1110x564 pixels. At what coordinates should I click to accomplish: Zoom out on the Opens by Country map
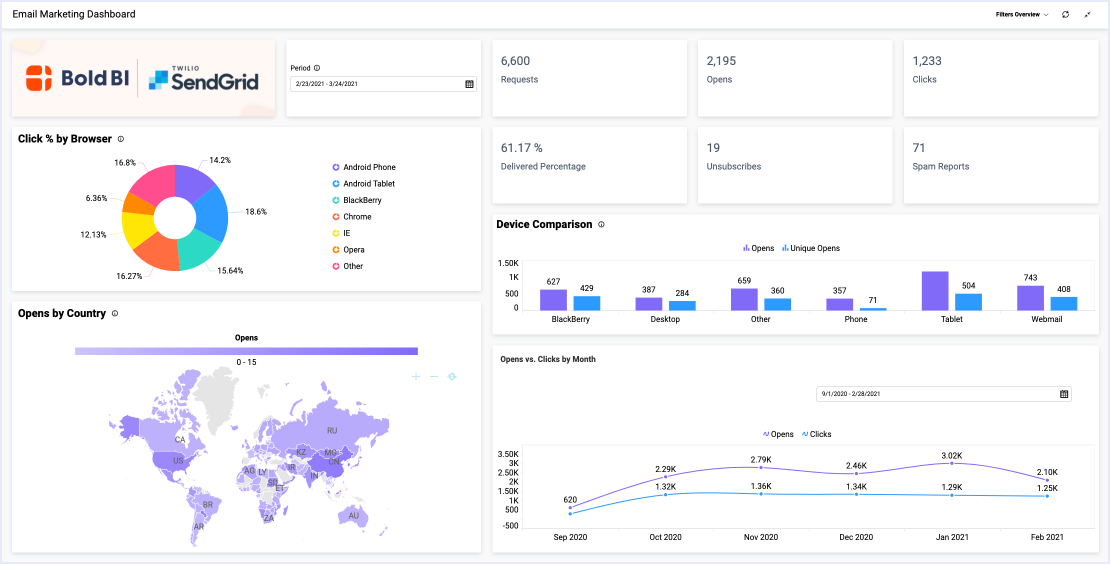[x=434, y=377]
